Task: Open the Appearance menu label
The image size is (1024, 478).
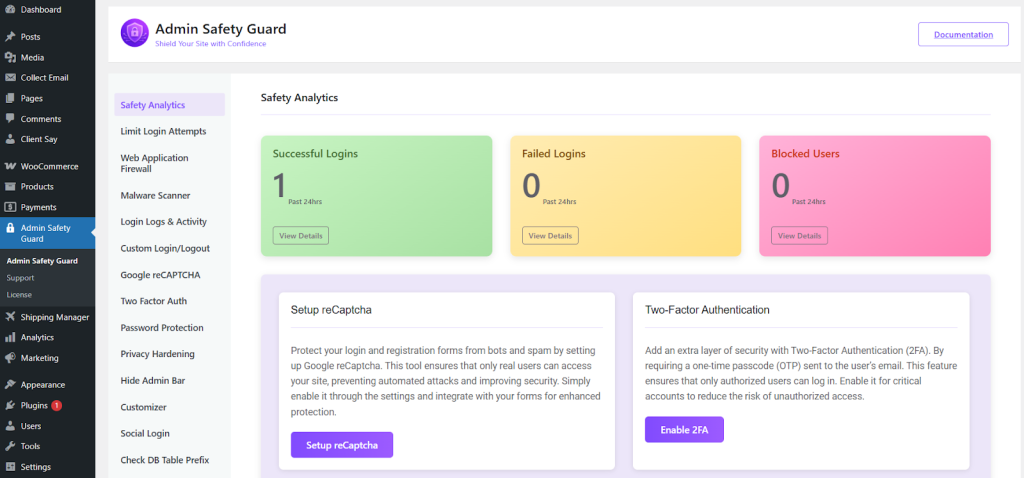Action: (x=42, y=385)
